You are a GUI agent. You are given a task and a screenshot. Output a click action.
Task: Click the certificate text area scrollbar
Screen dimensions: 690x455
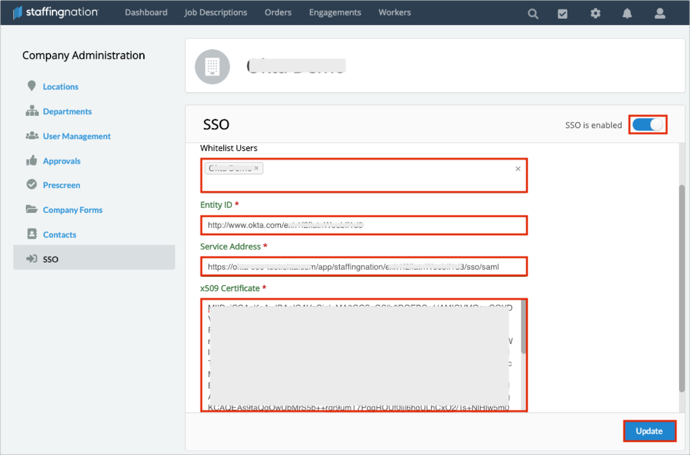click(x=524, y=327)
